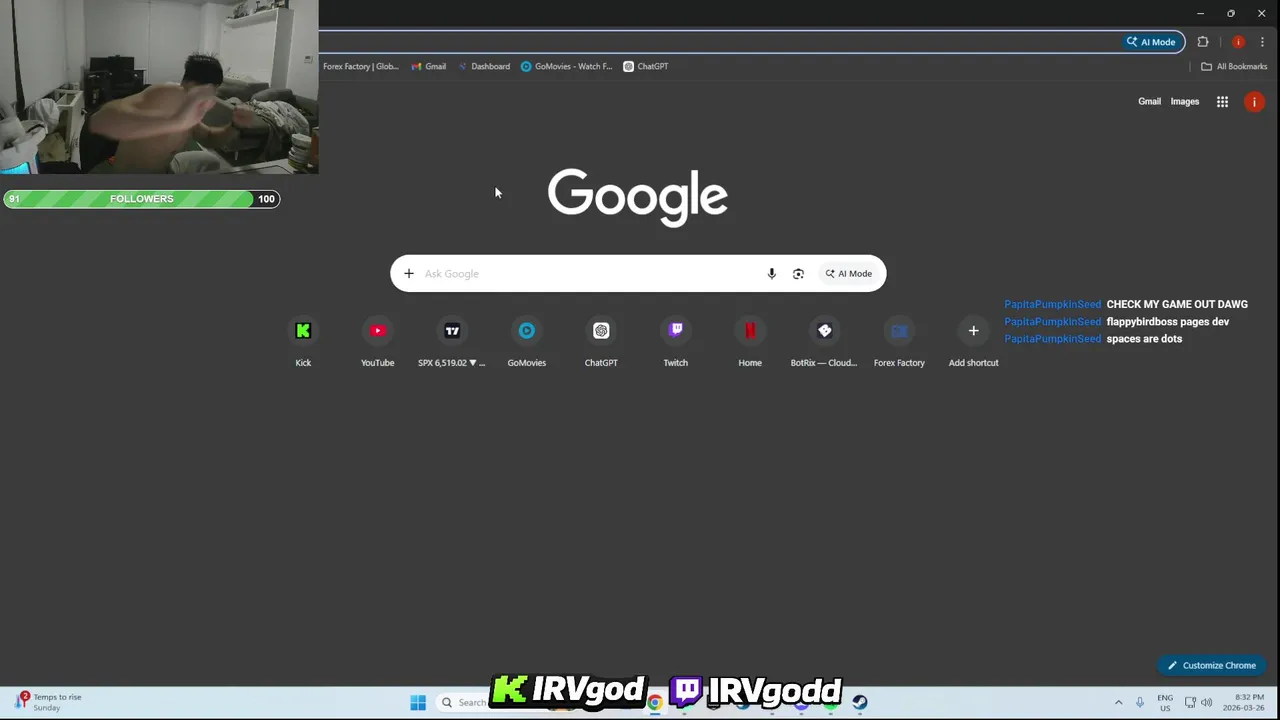Open the SPX TradingView shortcut tile
Image resolution: width=1280 pixels, height=720 pixels.
click(x=452, y=342)
